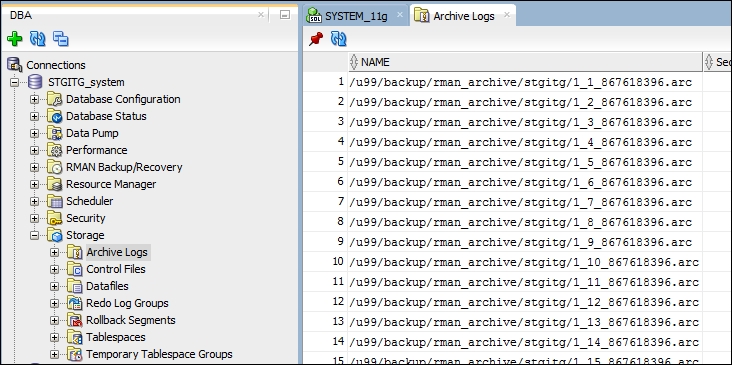The height and width of the screenshot is (365, 732).
Task: Click the Scheduler folder icon
Action: coord(55,201)
